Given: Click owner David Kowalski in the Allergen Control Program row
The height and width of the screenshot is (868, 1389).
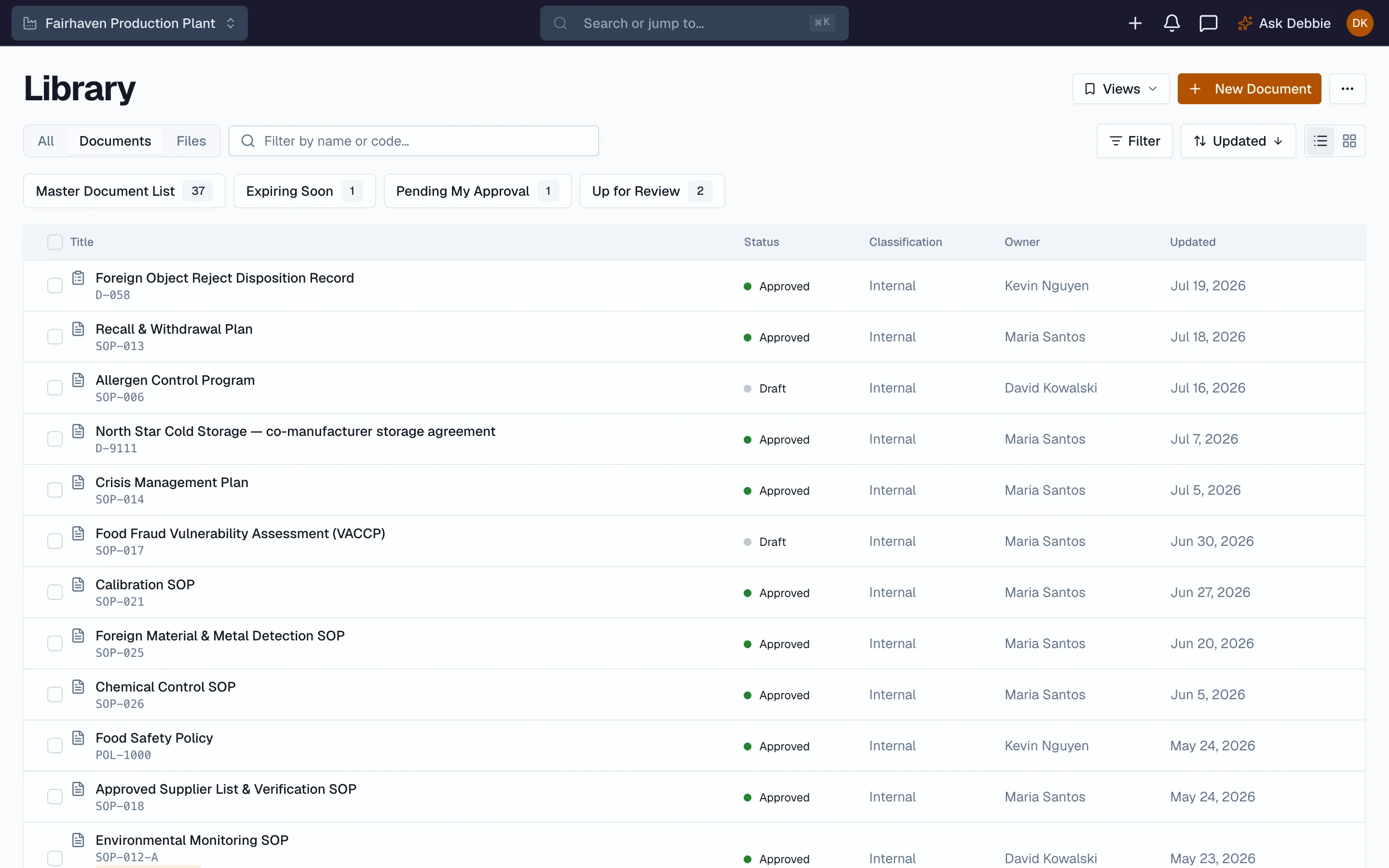Looking at the screenshot, I should 1050,388.
